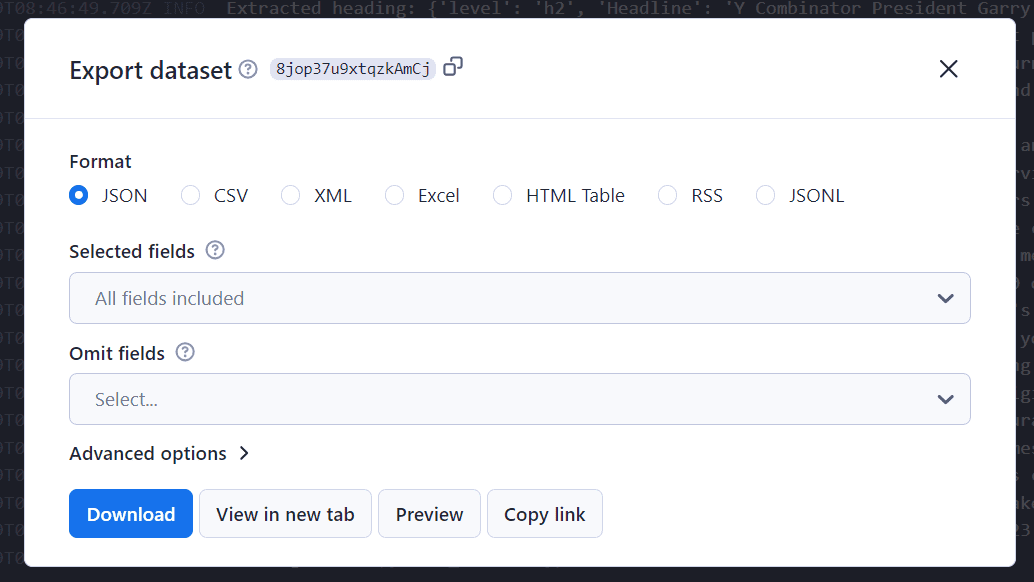Close the Export dataset dialog
This screenshot has height=582, width=1034.
tap(948, 69)
